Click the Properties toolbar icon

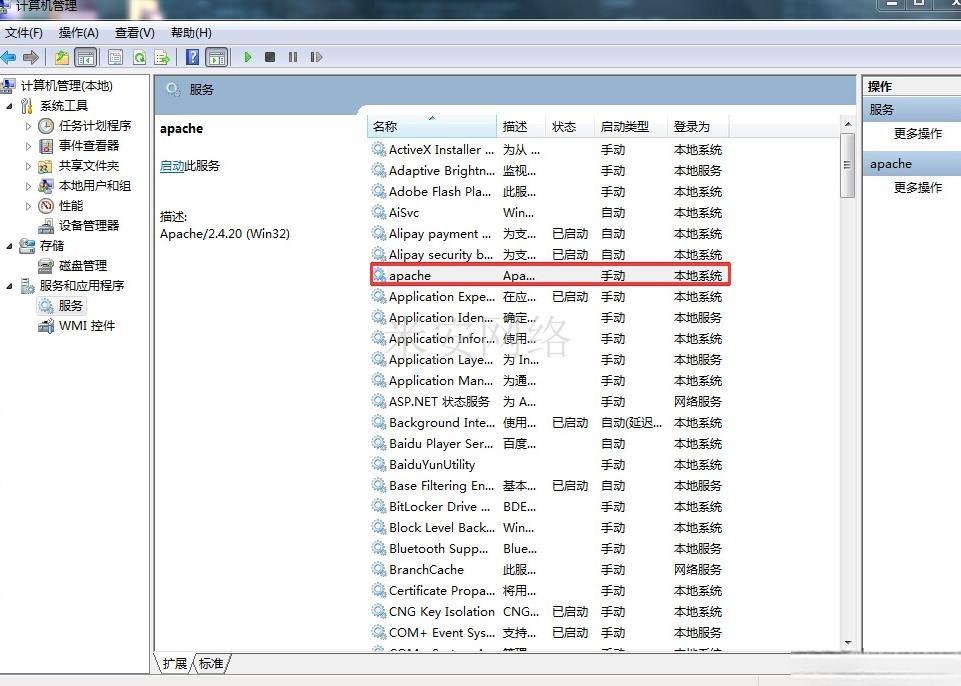115,58
